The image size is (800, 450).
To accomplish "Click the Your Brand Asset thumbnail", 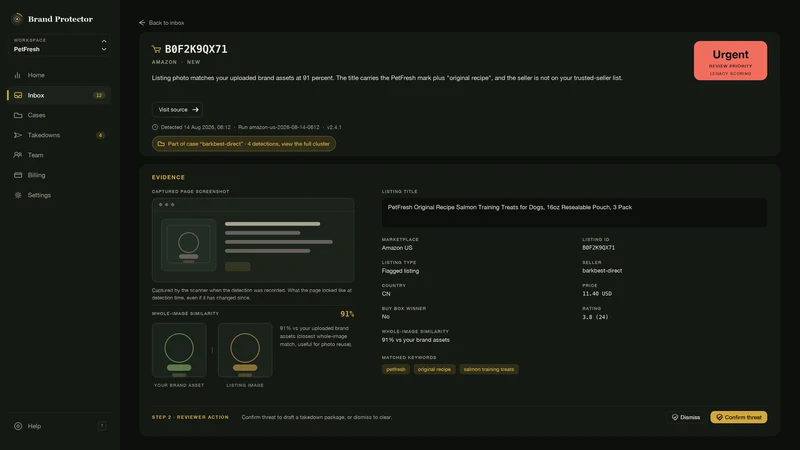I will coord(179,350).
